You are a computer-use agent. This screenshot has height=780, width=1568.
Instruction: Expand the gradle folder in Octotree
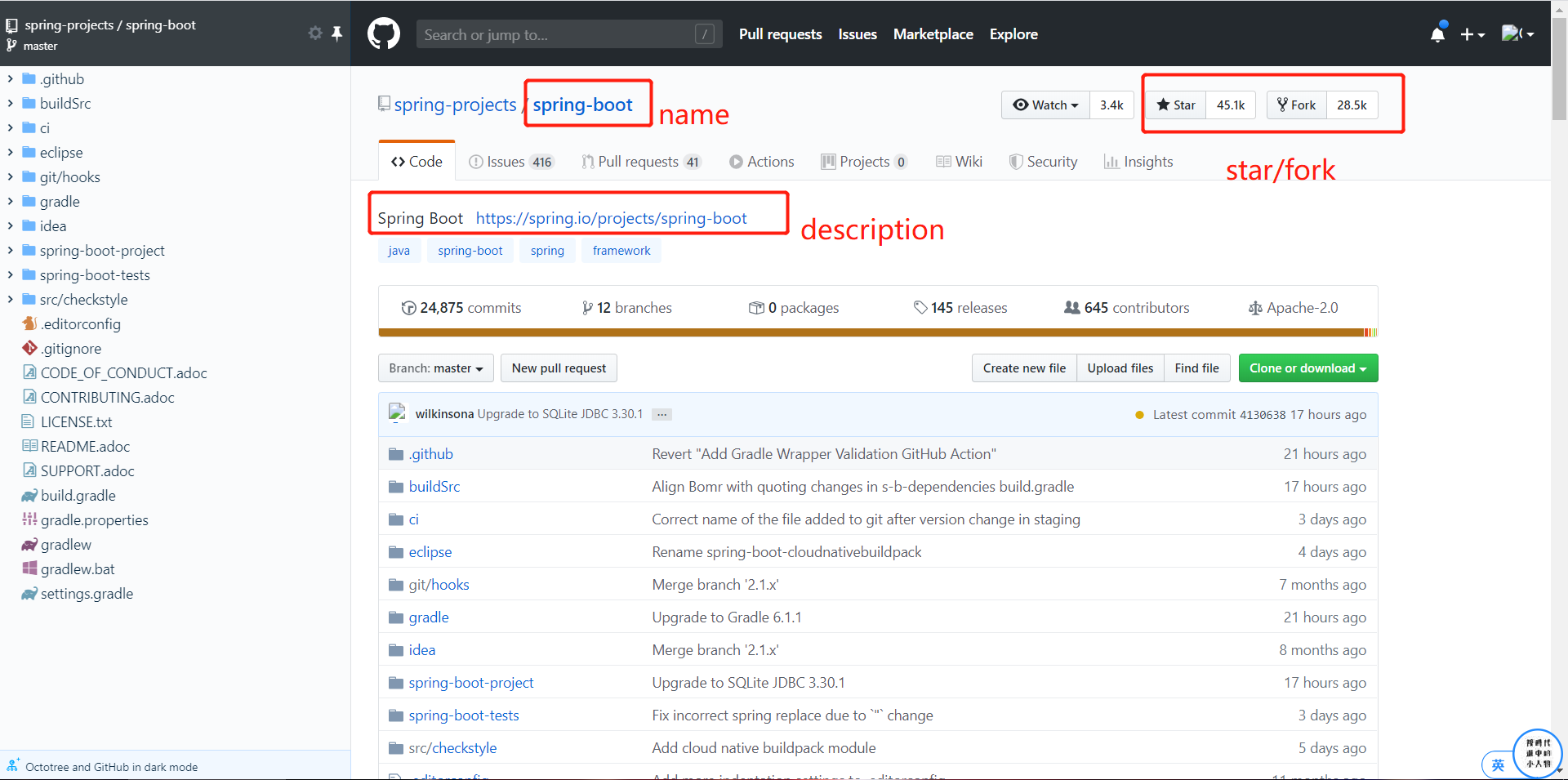pyautogui.click(x=11, y=202)
